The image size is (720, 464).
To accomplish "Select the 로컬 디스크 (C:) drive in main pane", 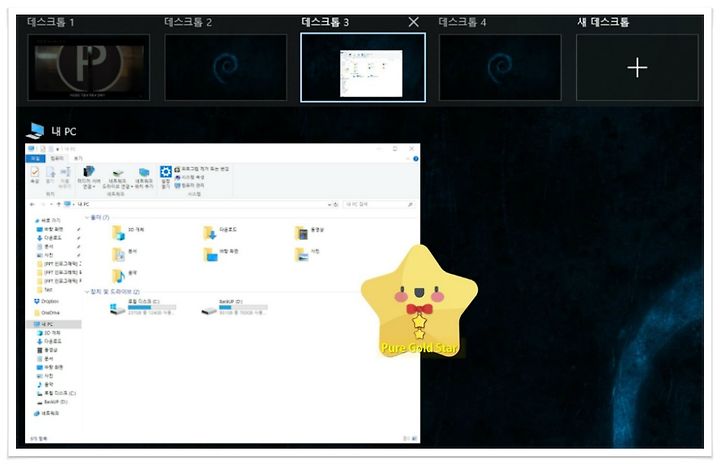I will (x=143, y=307).
